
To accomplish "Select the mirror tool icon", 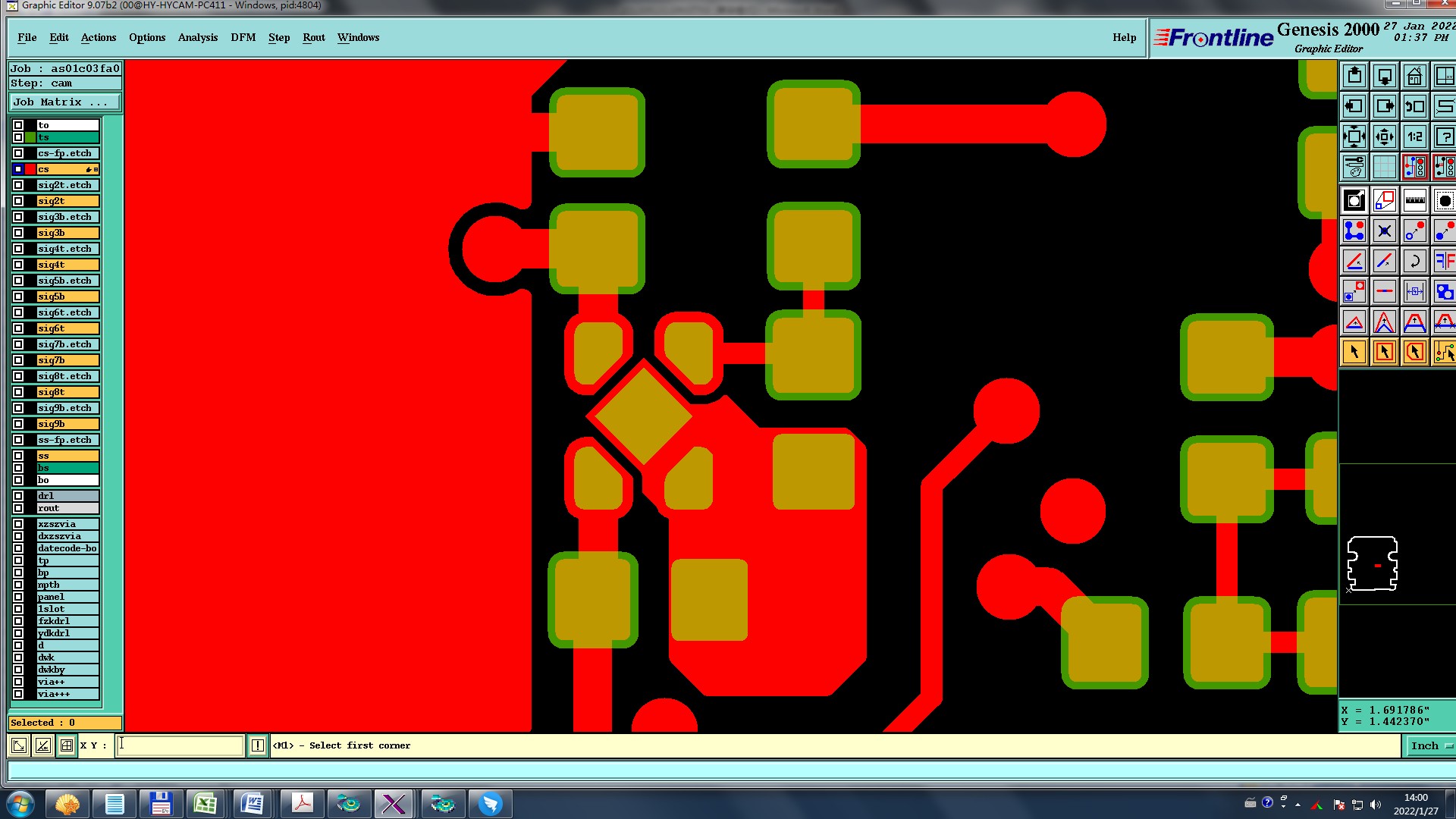I will [x=1444, y=262].
